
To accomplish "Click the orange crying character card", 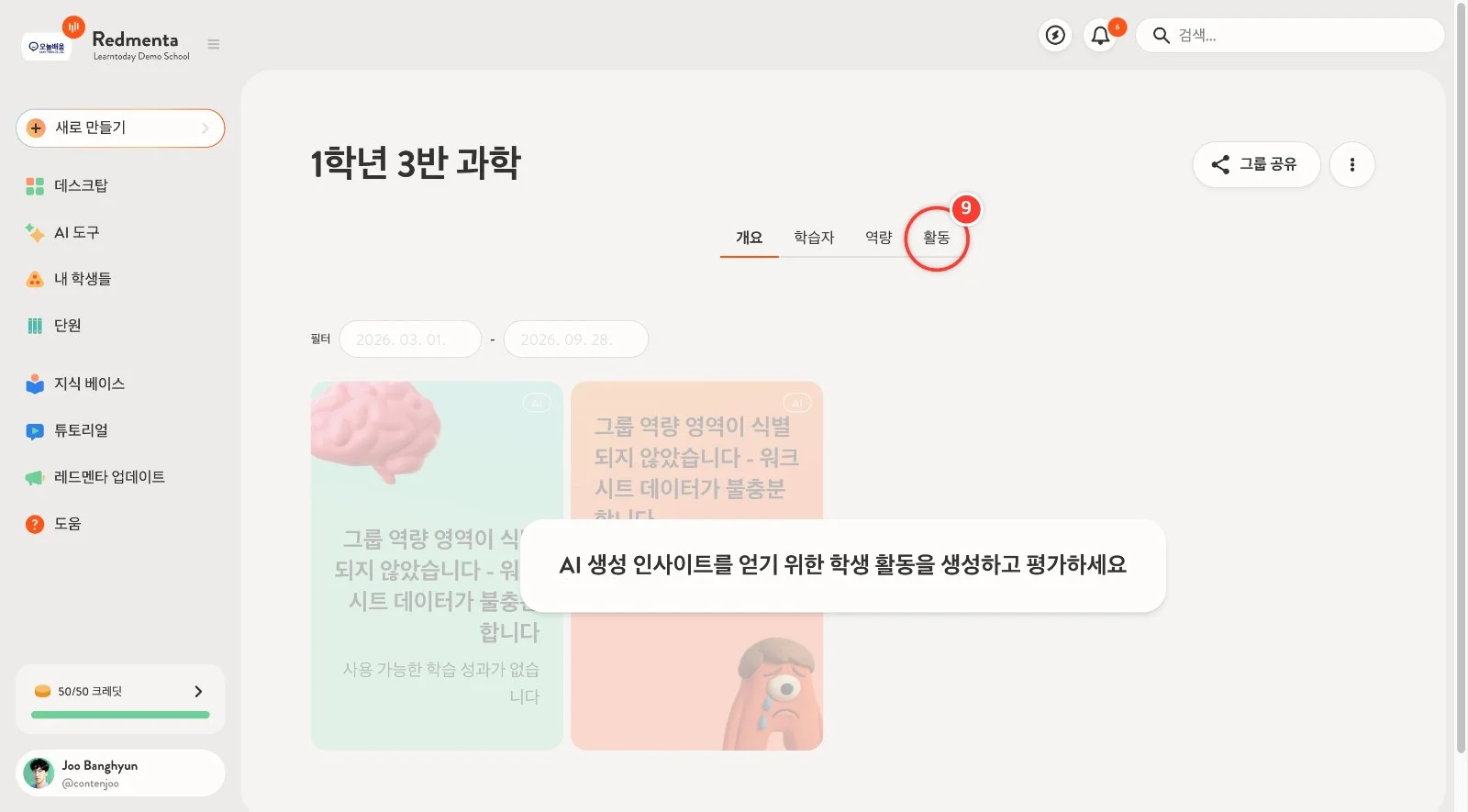I will tap(696, 566).
